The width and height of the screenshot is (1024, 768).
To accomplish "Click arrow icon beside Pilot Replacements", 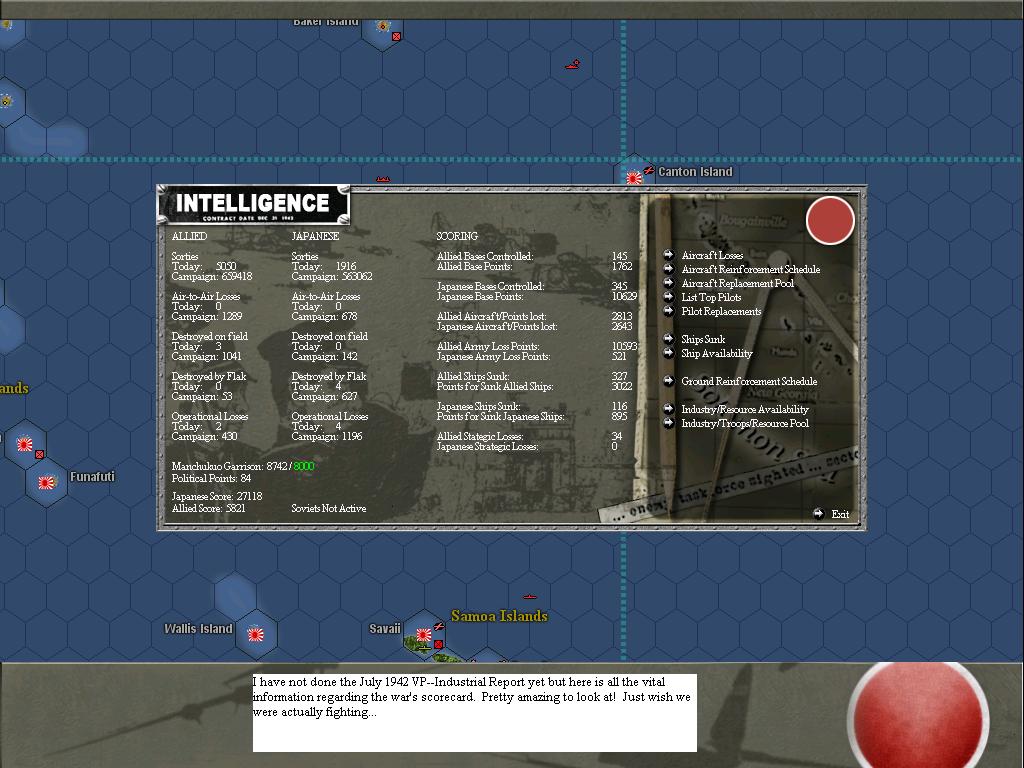I will 669,311.
